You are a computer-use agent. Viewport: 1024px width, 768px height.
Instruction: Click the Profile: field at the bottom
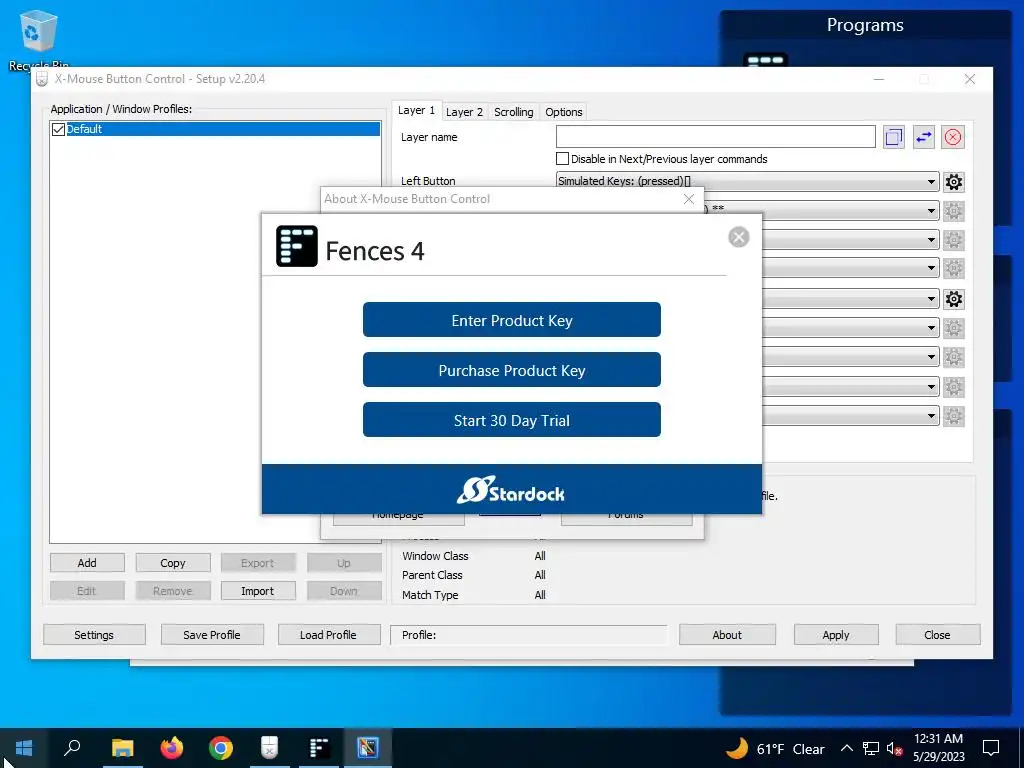click(529, 635)
